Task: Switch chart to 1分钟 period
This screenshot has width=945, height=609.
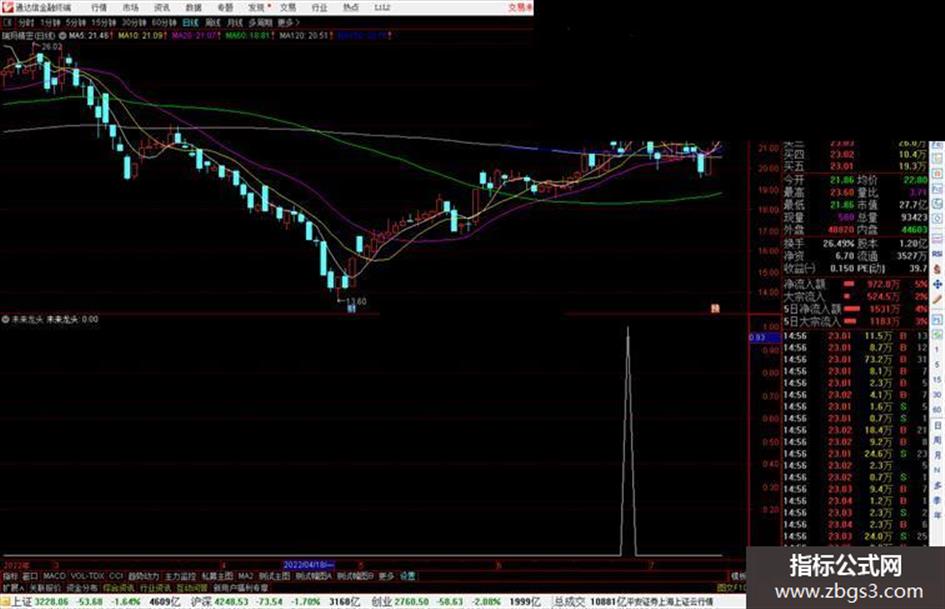Action: pos(50,22)
